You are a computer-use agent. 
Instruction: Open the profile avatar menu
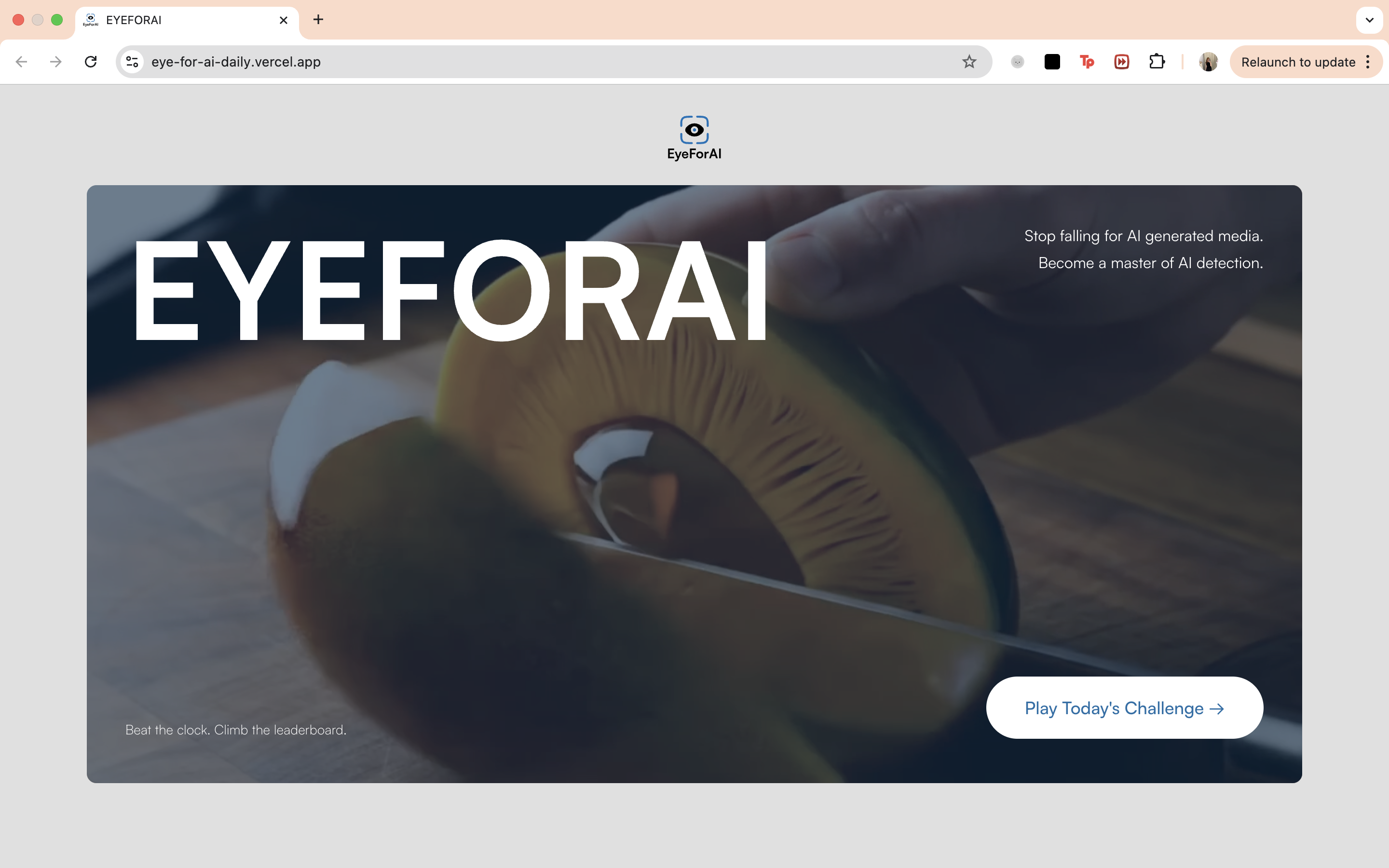(x=1208, y=61)
